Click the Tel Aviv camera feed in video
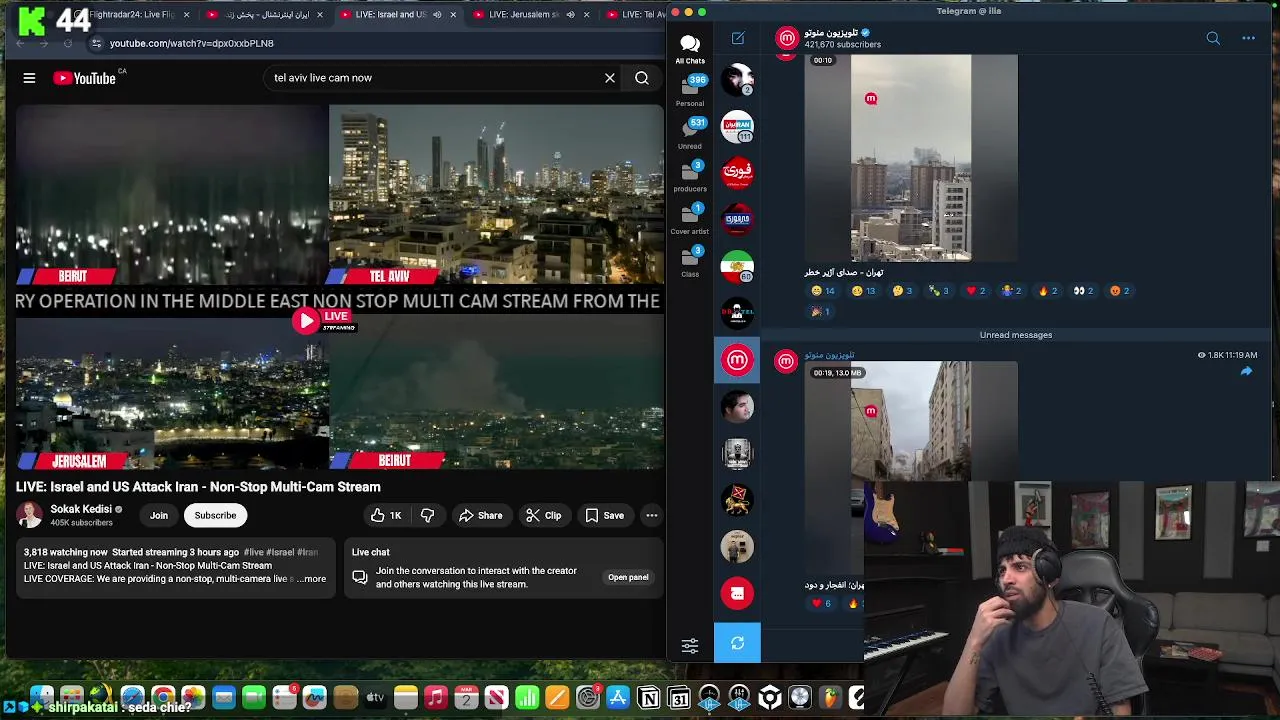Screen dimensions: 1280x720 coord(496,195)
